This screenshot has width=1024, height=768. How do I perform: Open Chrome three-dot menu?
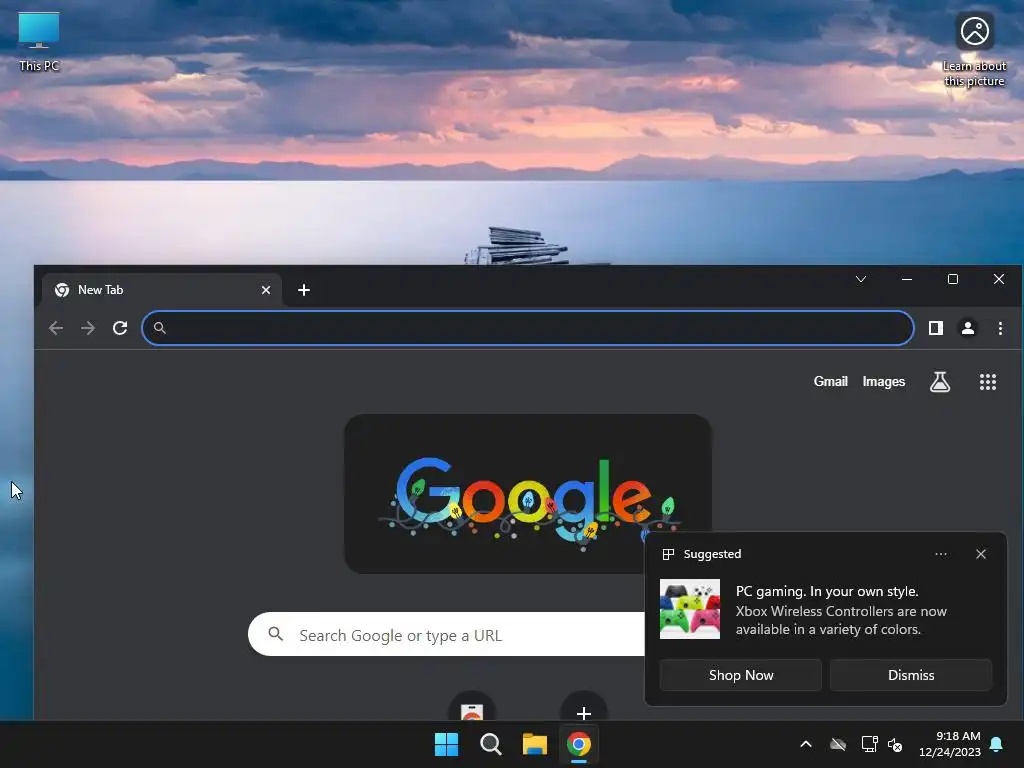1000,328
